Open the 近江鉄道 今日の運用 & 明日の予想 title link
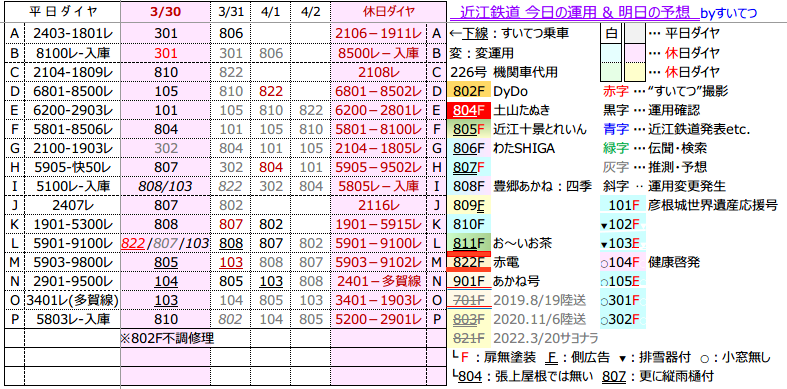Viewport: 787px width, 389px height. (x=574, y=13)
